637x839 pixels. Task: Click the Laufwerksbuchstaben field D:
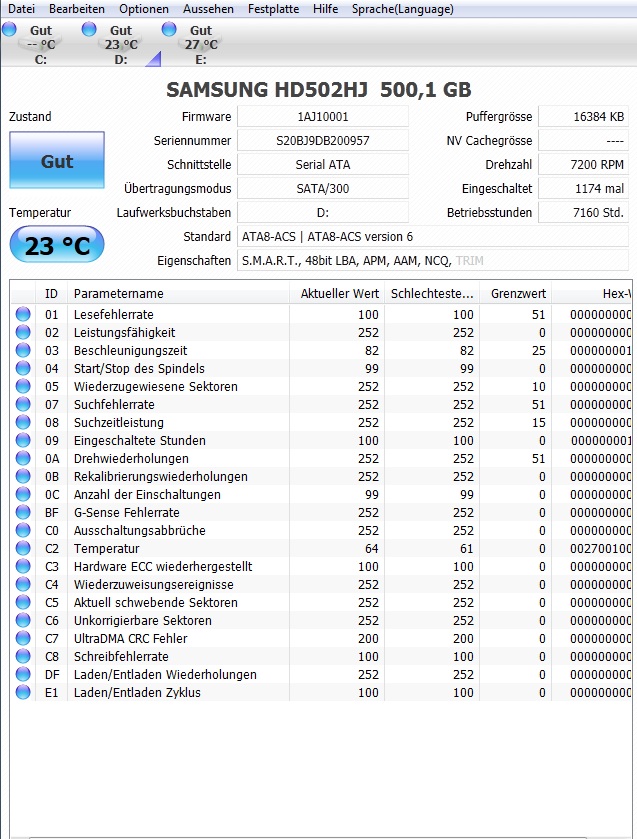point(323,212)
